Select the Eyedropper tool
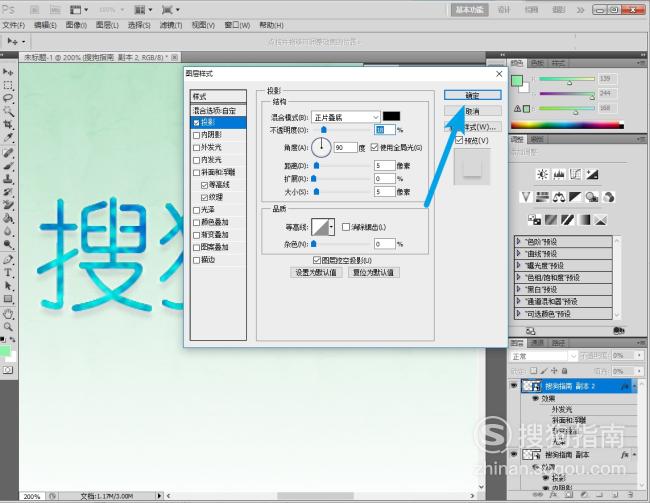650x503 pixels. tap(8, 137)
